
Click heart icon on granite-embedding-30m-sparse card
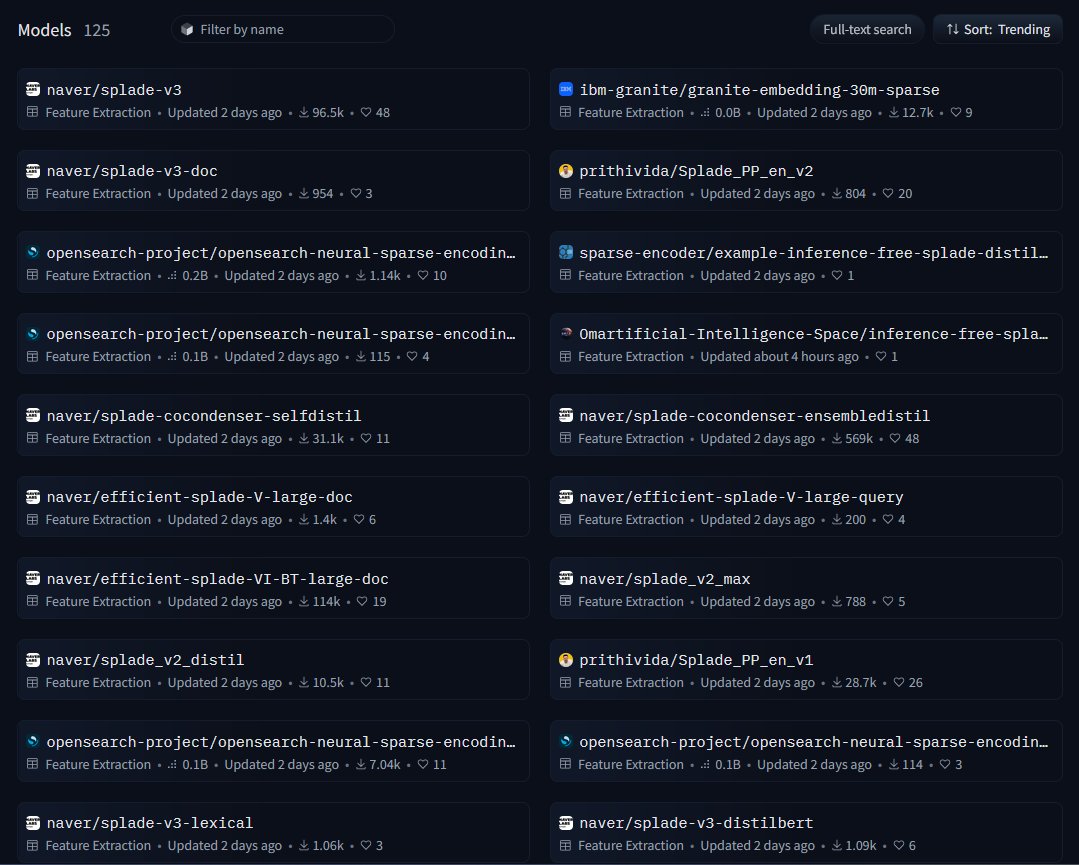click(x=956, y=112)
